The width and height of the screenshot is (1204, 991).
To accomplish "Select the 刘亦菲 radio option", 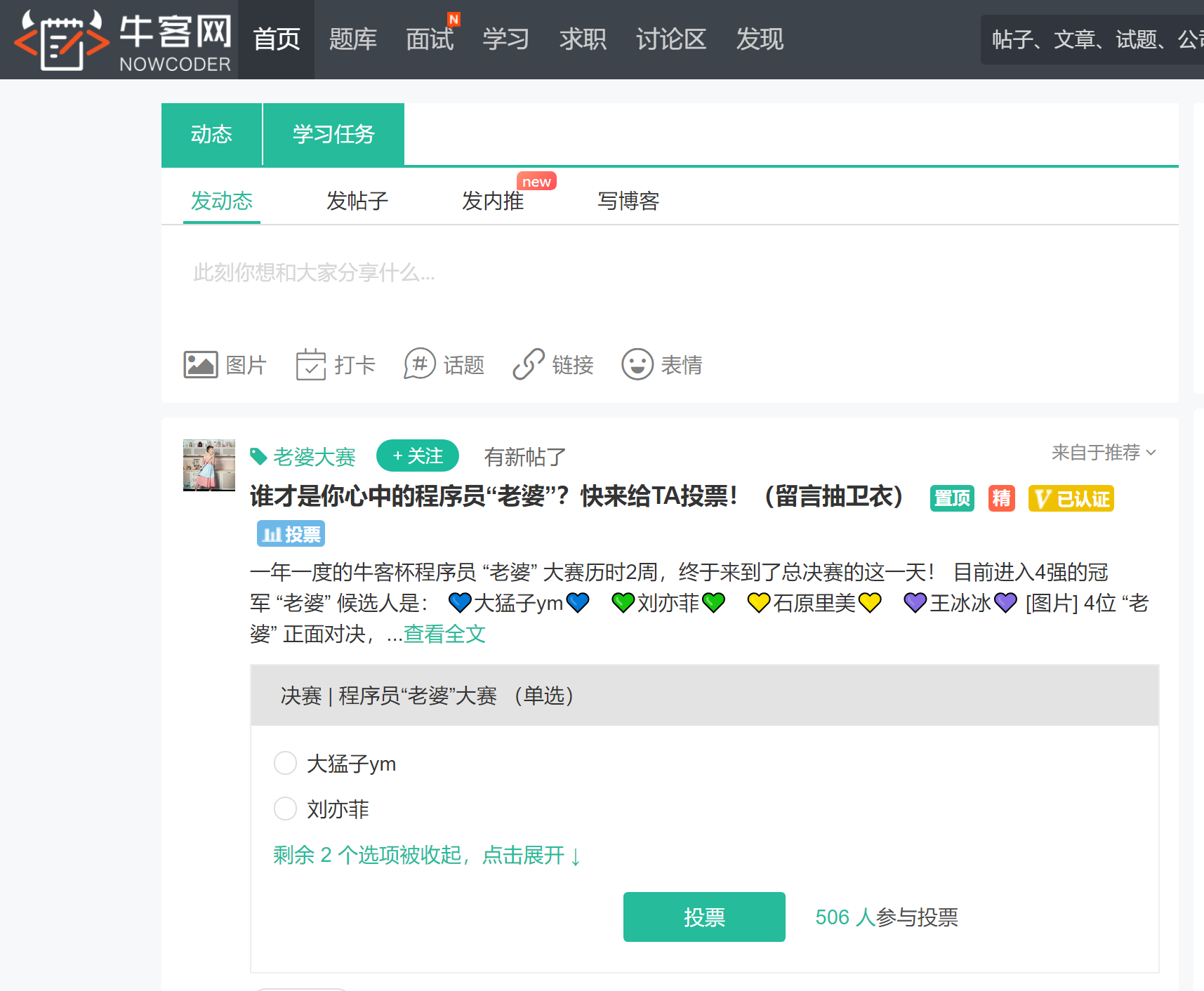I will [285, 809].
